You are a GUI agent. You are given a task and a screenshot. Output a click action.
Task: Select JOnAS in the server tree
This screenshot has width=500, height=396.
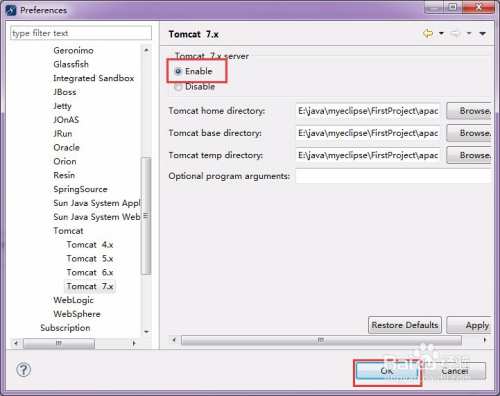coord(66,120)
